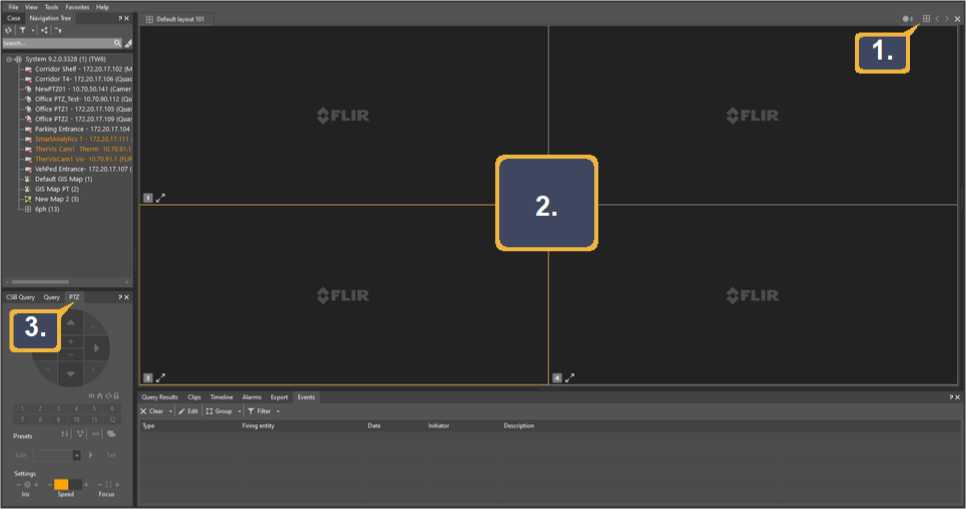Switch to the Timeline tab
The height and width of the screenshot is (509, 966).
click(221, 397)
